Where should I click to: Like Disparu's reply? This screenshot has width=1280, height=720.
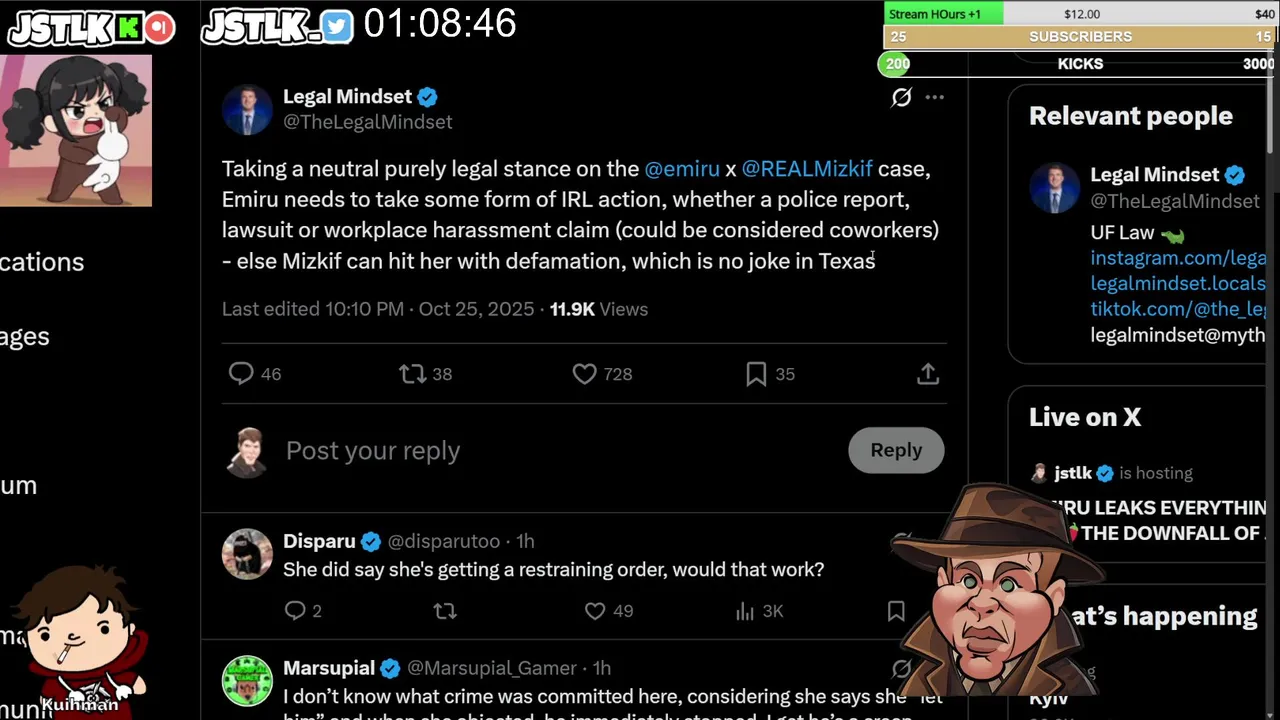(x=595, y=611)
